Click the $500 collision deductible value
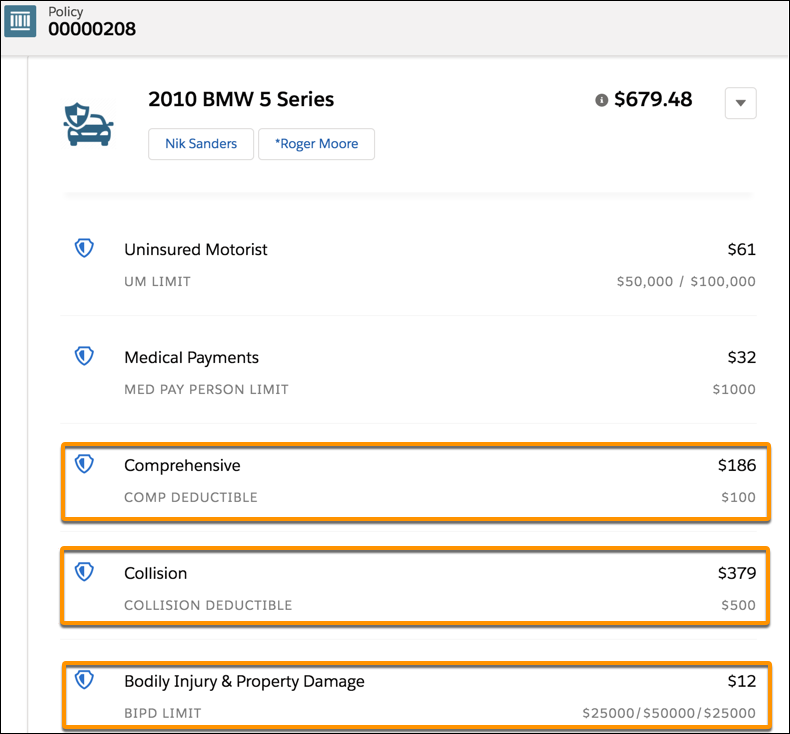Image resolution: width=790 pixels, height=734 pixels. click(739, 605)
